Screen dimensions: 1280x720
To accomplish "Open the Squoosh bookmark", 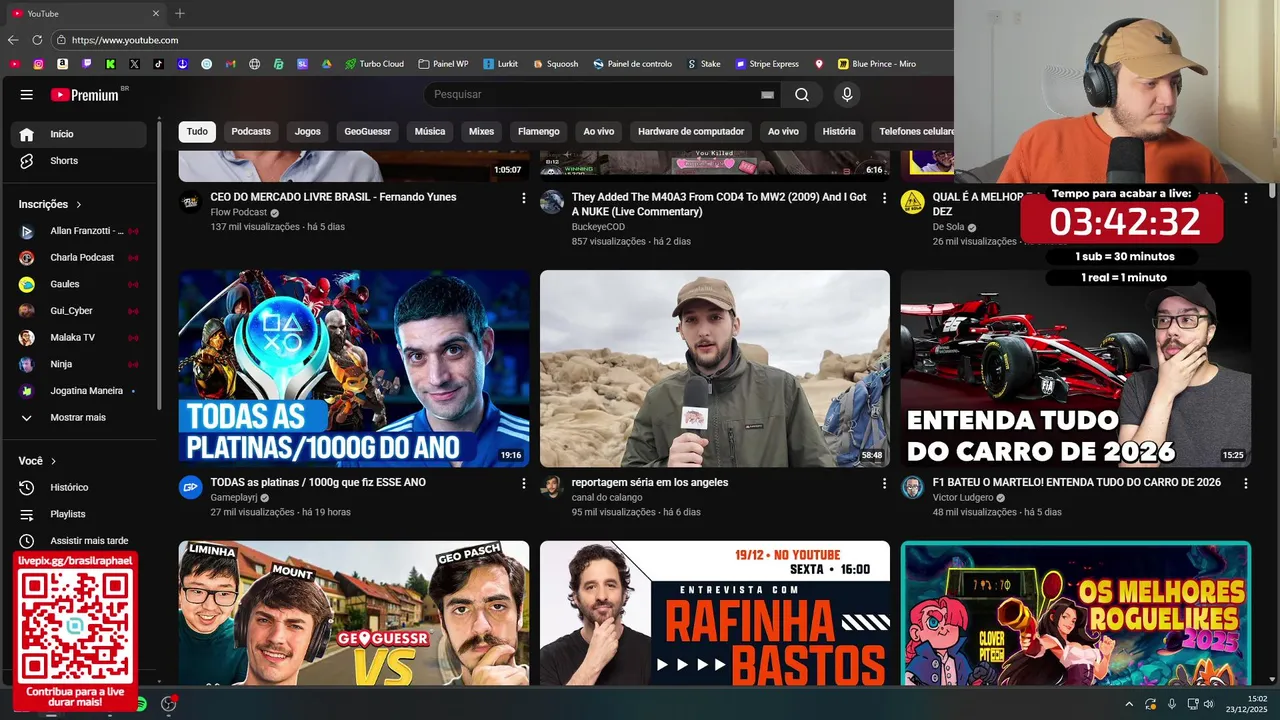I will click(x=555, y=64).
